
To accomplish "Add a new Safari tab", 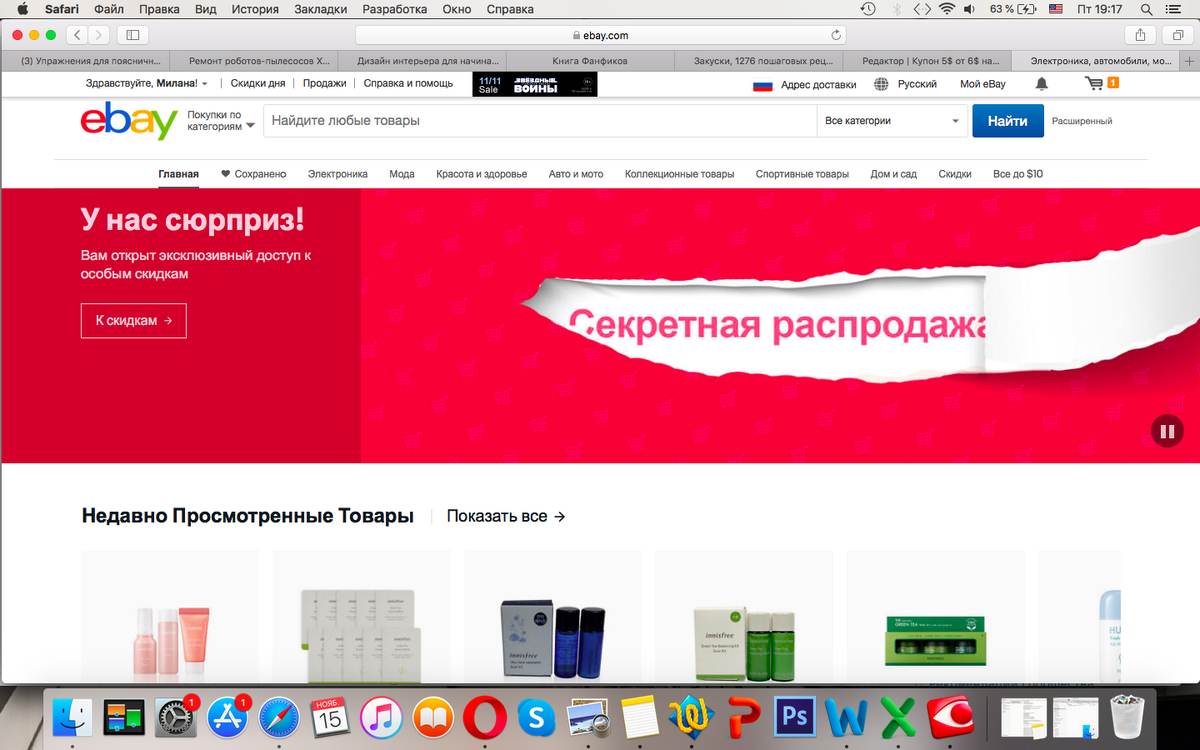I will (x=1190, y=61).
